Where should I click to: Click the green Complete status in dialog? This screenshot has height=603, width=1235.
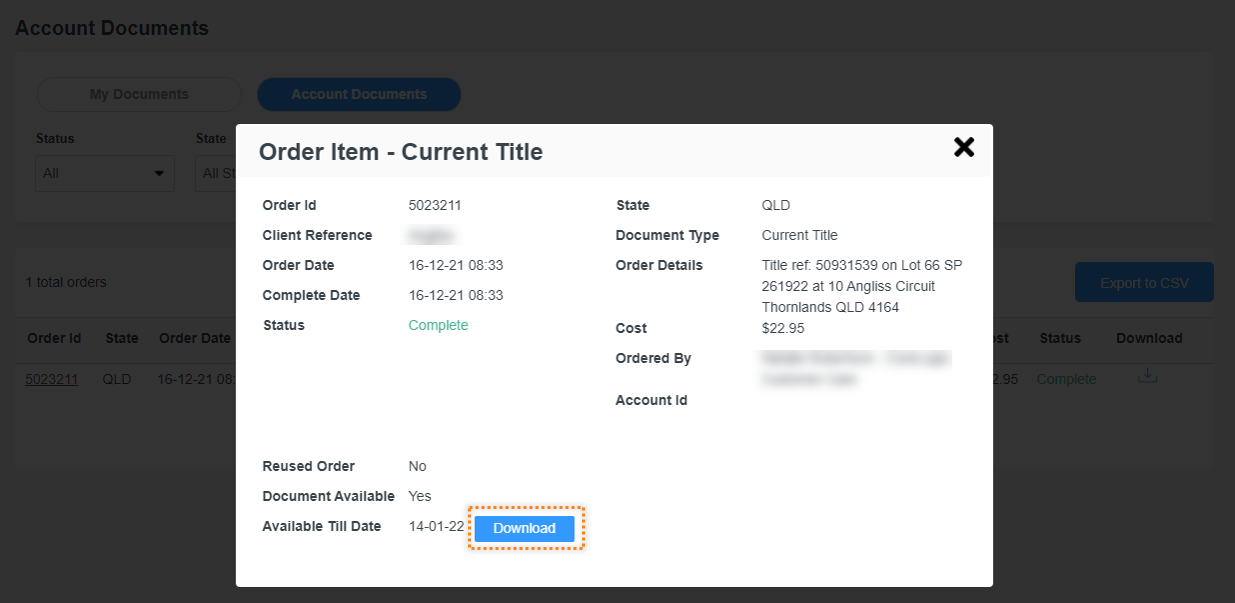click(x=438, y=325)
